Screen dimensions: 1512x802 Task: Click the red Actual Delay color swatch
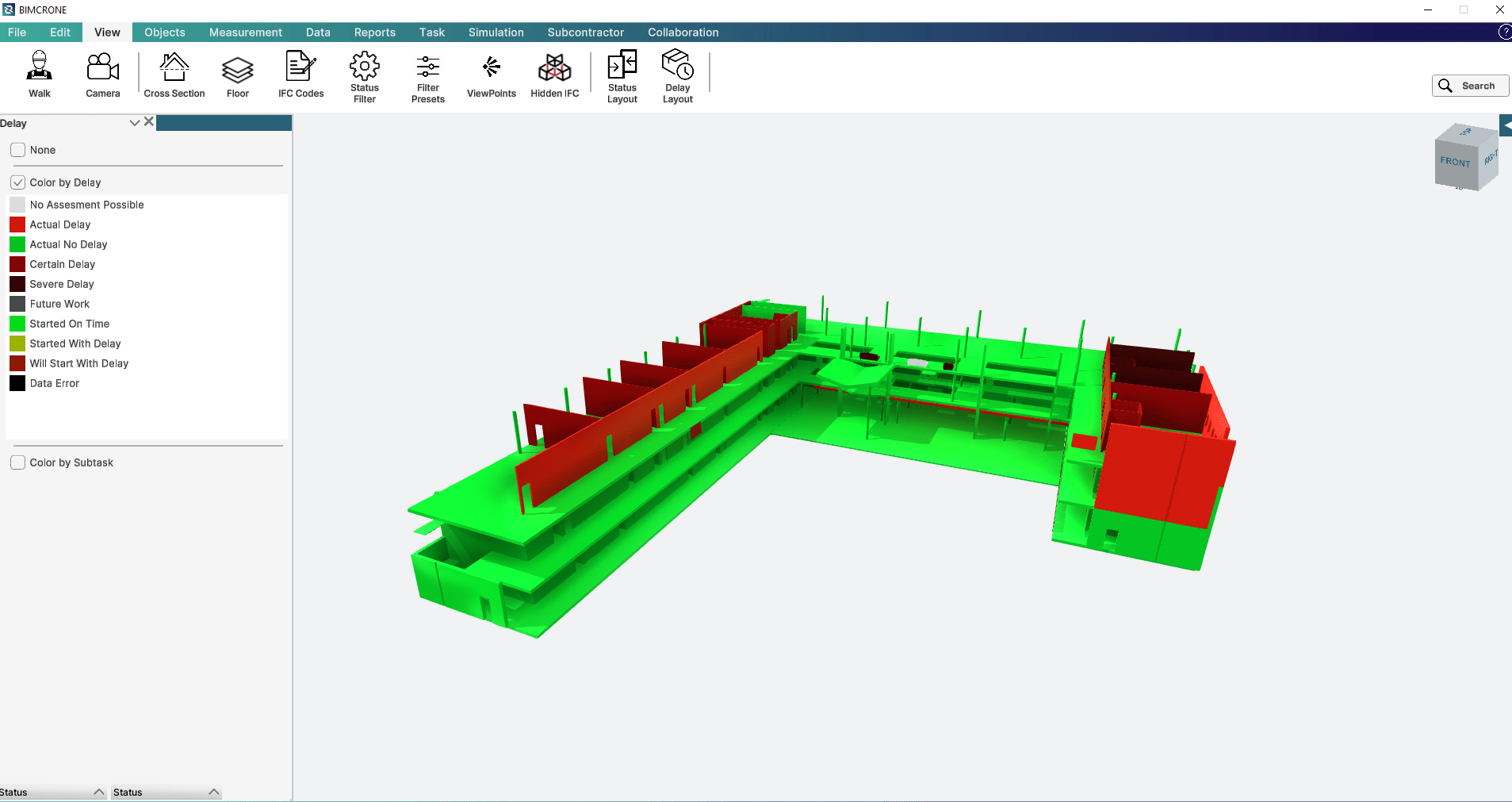17,224
